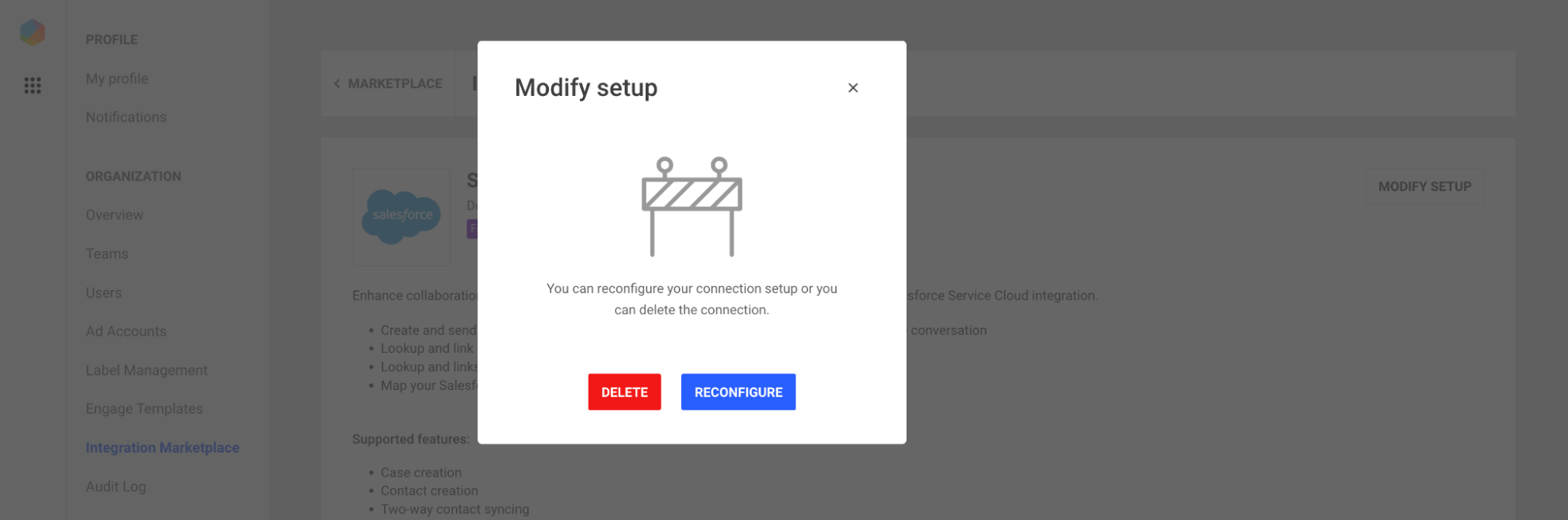This screenshot has width=1568, height=520.
Task: Return to Marketplace via the breadcrumb link
Action: coord(395,84)
